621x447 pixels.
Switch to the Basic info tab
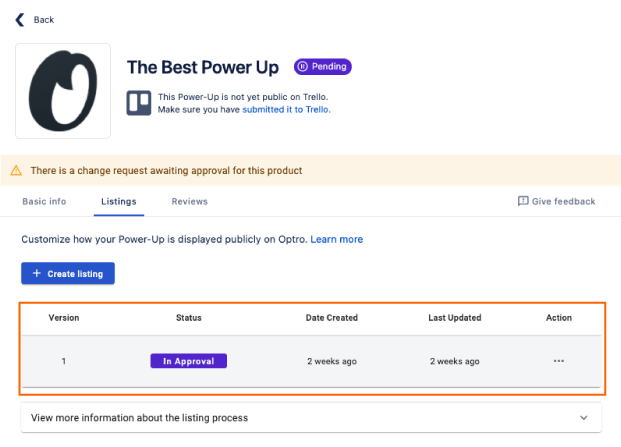coord(44,202)
